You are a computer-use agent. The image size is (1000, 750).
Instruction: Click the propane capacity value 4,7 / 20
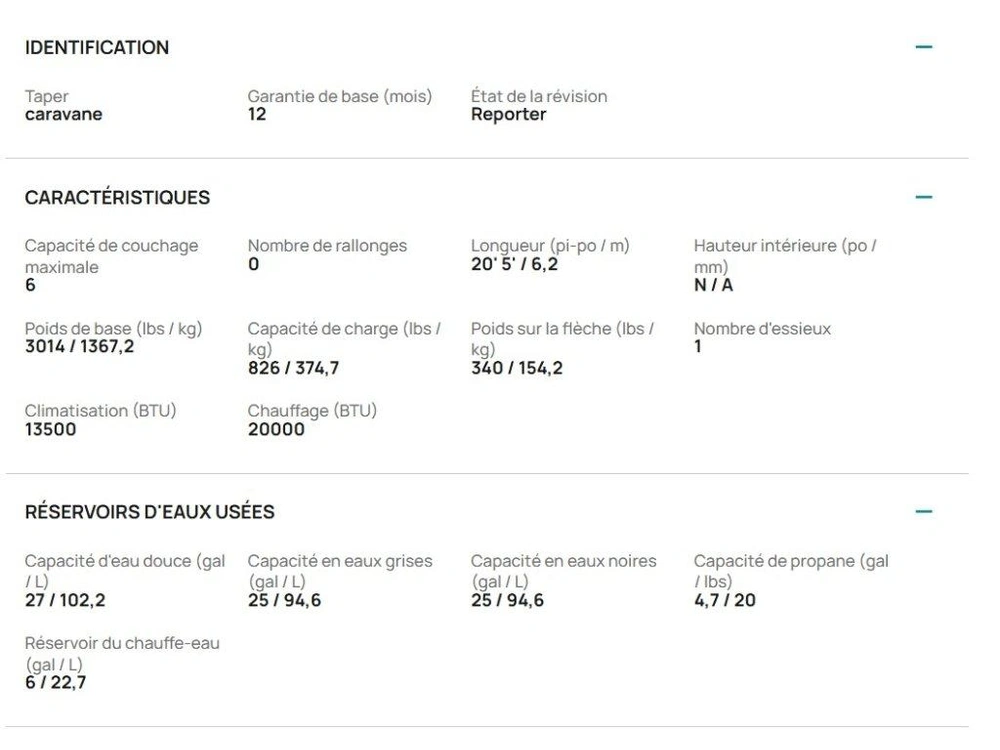[724, 600]
